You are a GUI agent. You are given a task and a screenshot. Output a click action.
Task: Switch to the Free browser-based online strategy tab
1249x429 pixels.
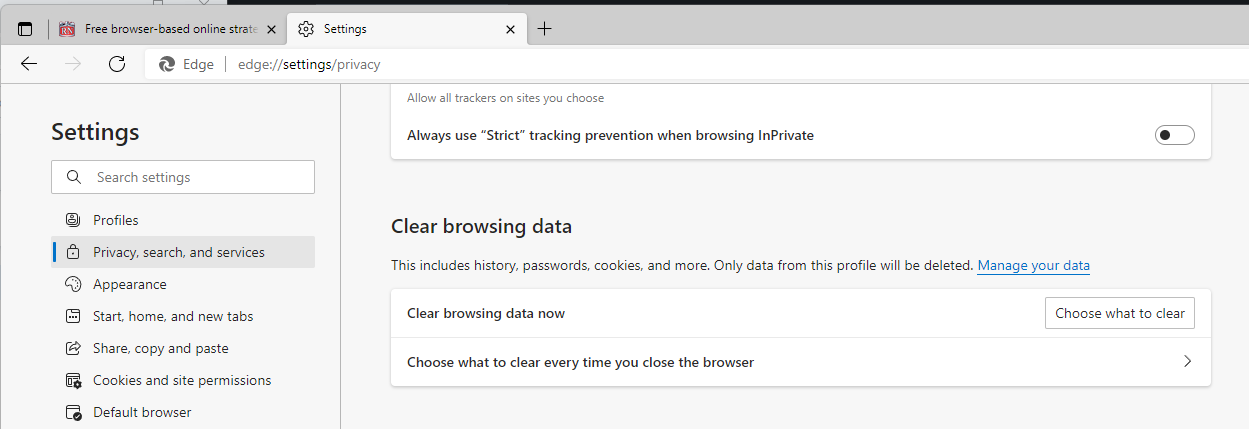point(167,29)
